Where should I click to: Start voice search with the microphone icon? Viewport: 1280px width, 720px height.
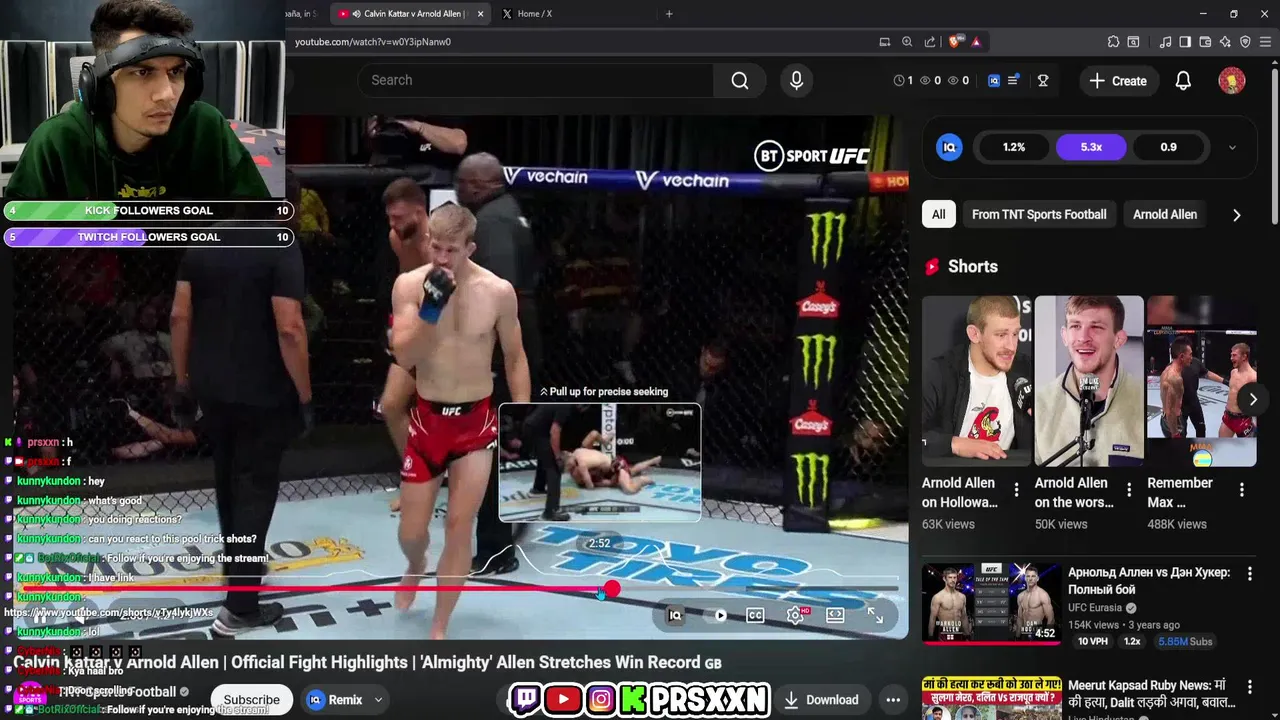coord(796,80)
